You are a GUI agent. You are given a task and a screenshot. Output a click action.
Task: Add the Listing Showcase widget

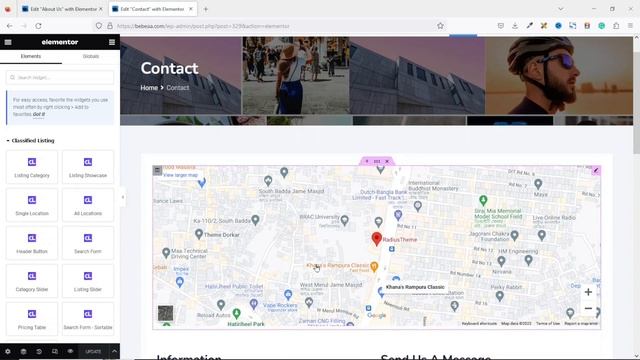click(88, 167)
